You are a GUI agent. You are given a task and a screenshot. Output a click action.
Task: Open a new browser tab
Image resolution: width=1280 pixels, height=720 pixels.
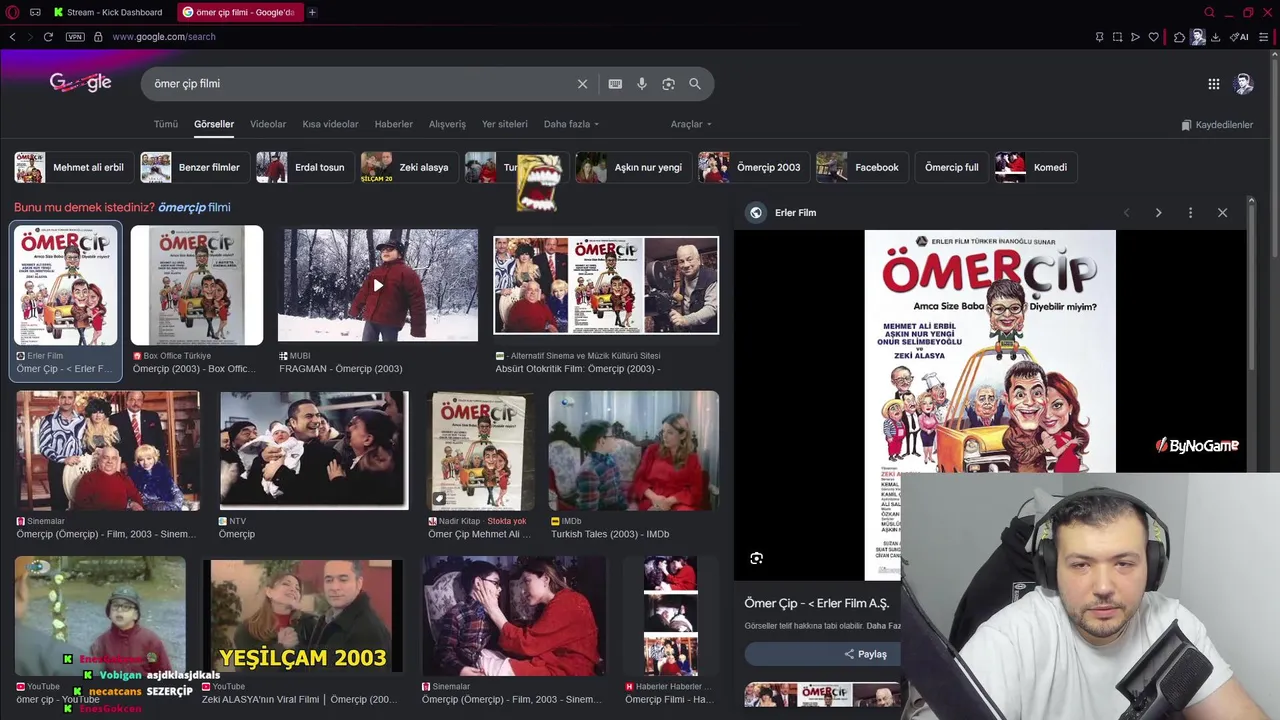click(x=312, y=12)
